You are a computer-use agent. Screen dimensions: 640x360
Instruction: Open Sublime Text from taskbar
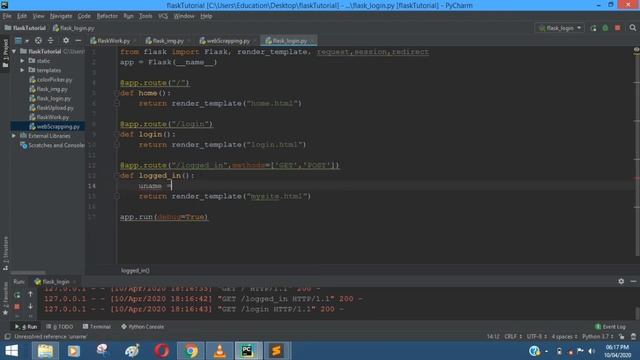276,351
